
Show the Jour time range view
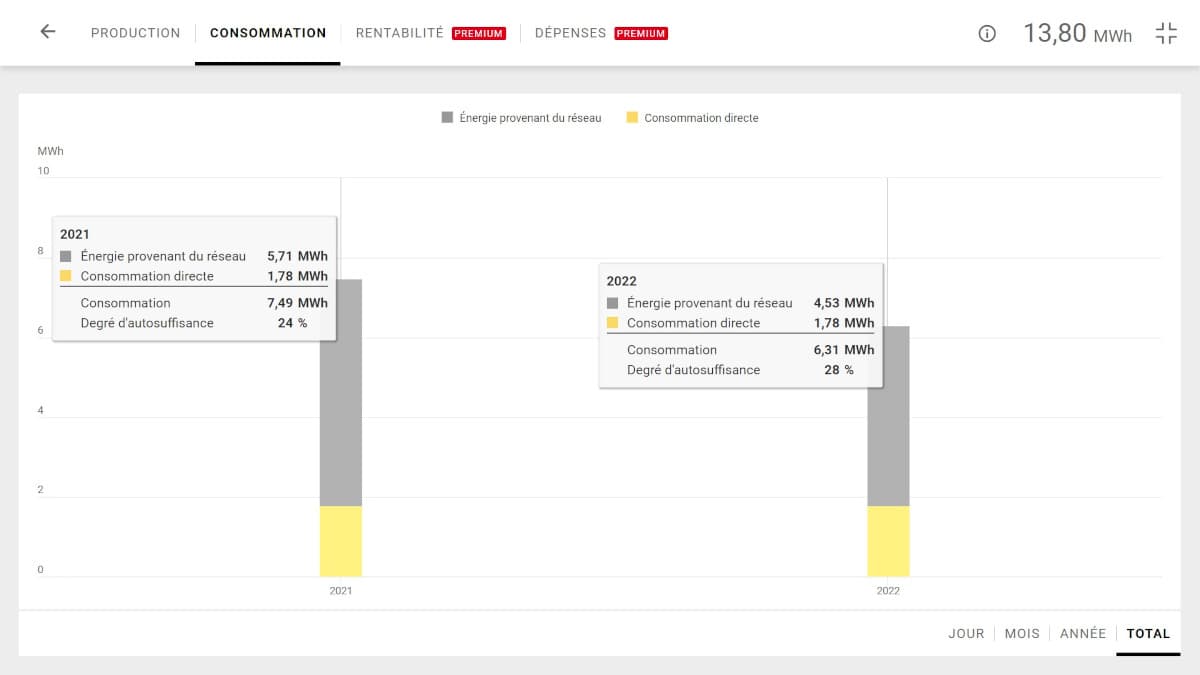tap(966, 633)
